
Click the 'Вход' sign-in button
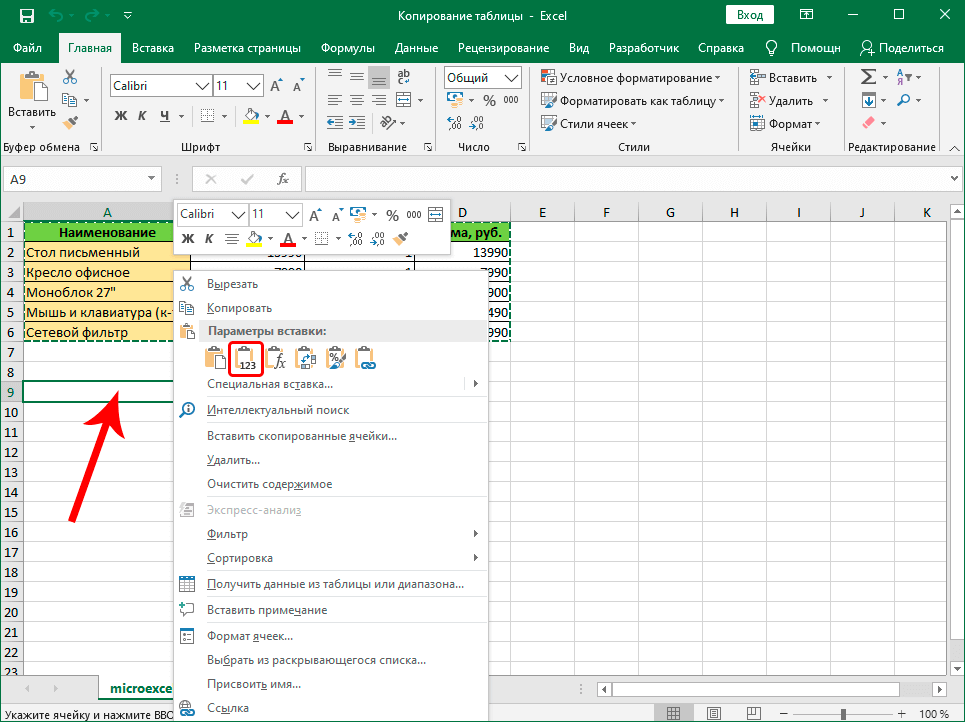coord(750,15)
